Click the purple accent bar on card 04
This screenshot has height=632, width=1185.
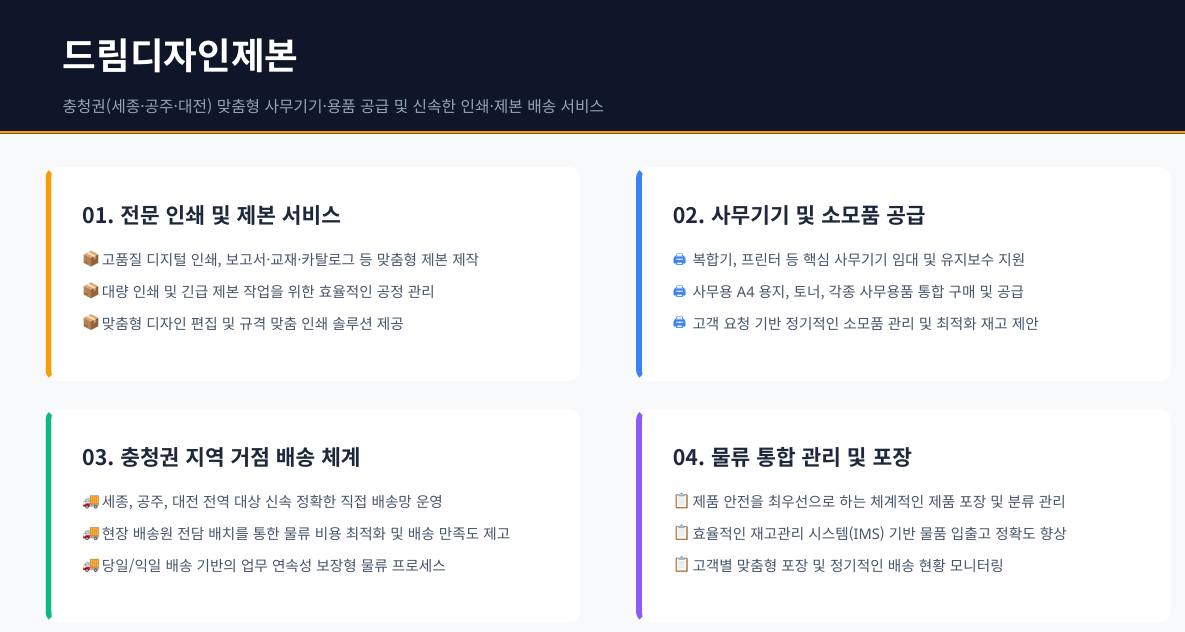pos(639,516)
